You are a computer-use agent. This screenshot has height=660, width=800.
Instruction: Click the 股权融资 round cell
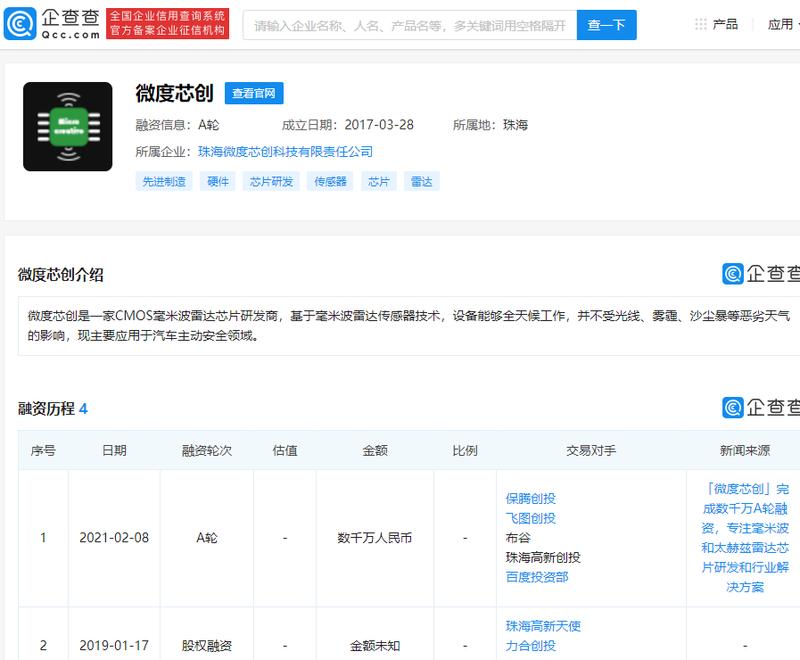click(207, 646)
